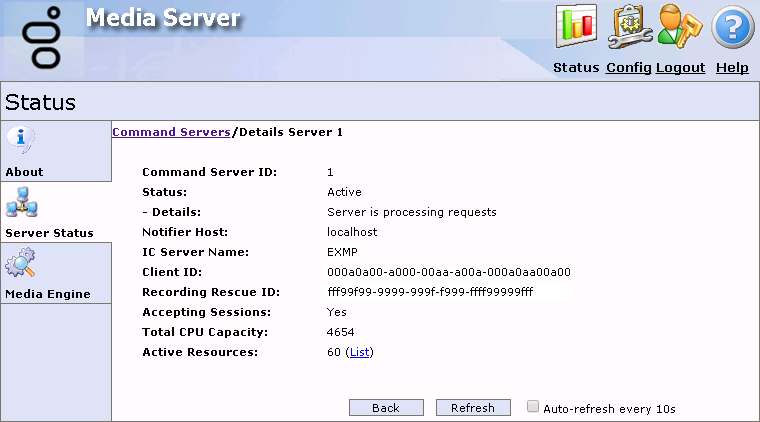This screenshot has height=422, width=760.
Task: Click the Status bar chart icon
Action: point(576,27)
